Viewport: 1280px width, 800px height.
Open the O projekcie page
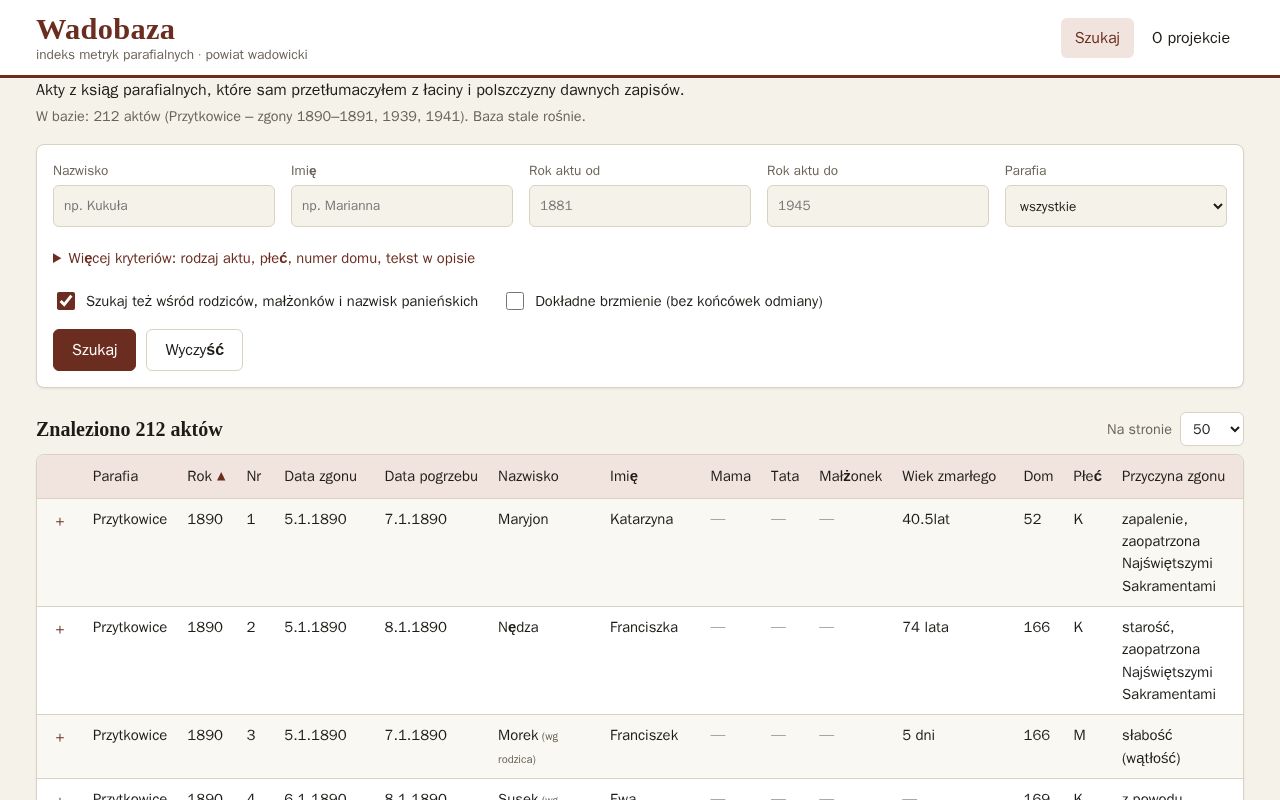click(x=1191, y=38)
